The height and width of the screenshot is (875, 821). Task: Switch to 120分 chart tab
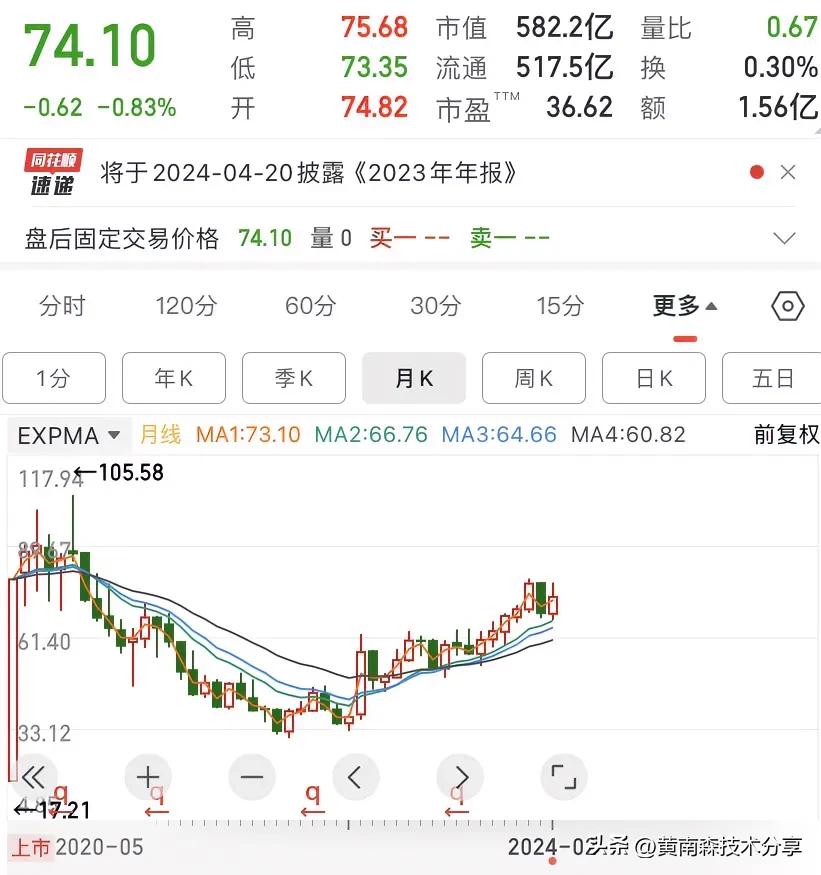(x=186, y=306)
